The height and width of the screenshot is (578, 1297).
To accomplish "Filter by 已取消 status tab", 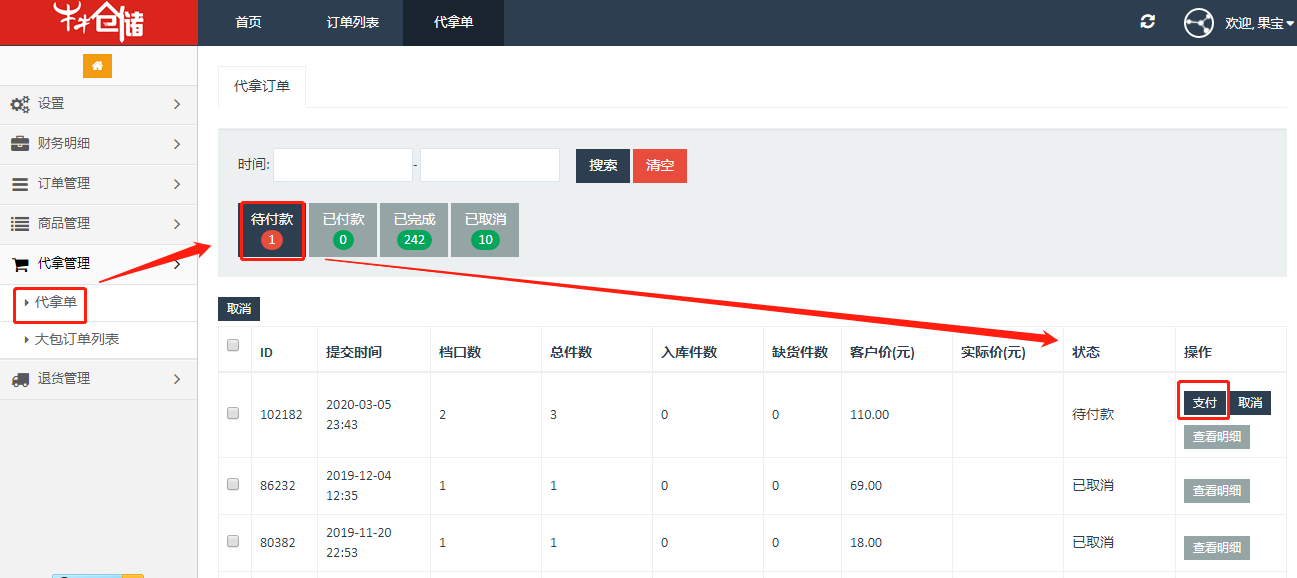I will 485,230.
